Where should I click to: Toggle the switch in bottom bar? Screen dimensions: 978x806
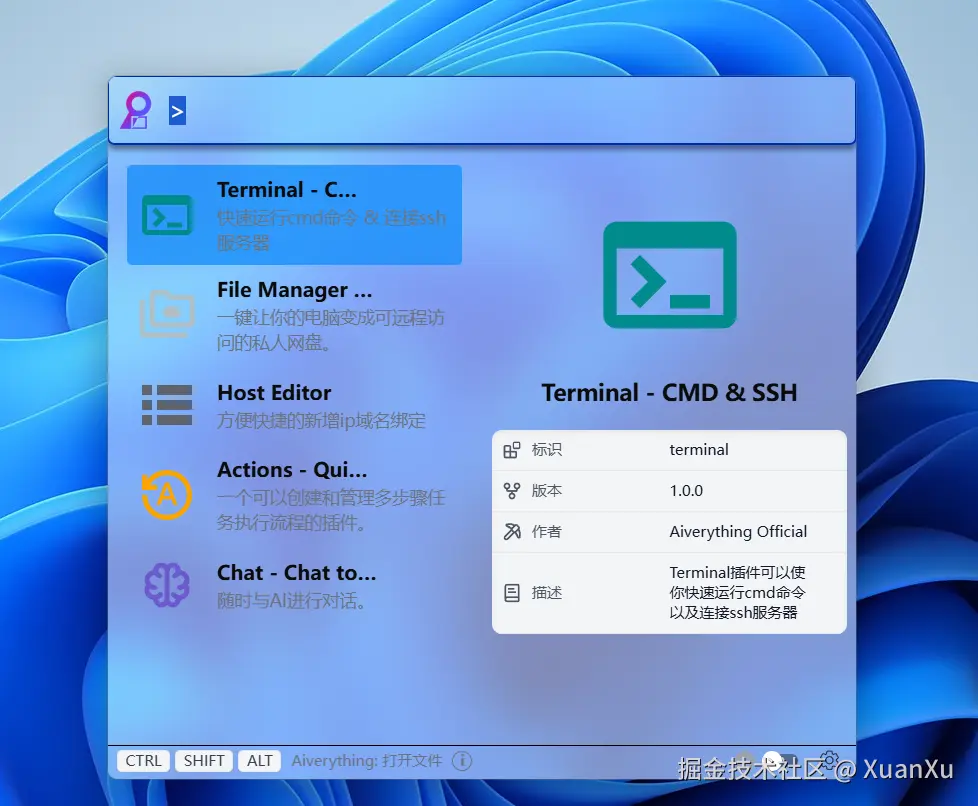click(x=780, y=760)
